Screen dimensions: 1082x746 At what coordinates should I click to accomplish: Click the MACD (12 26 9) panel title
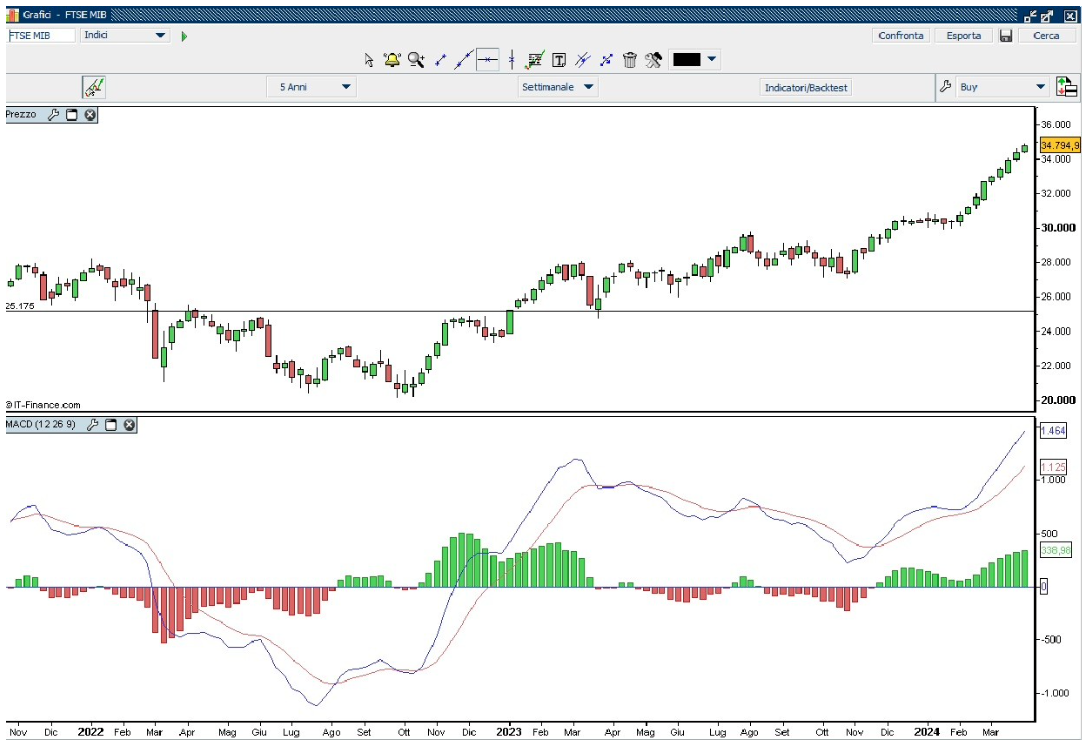click(x=40, y=424)
